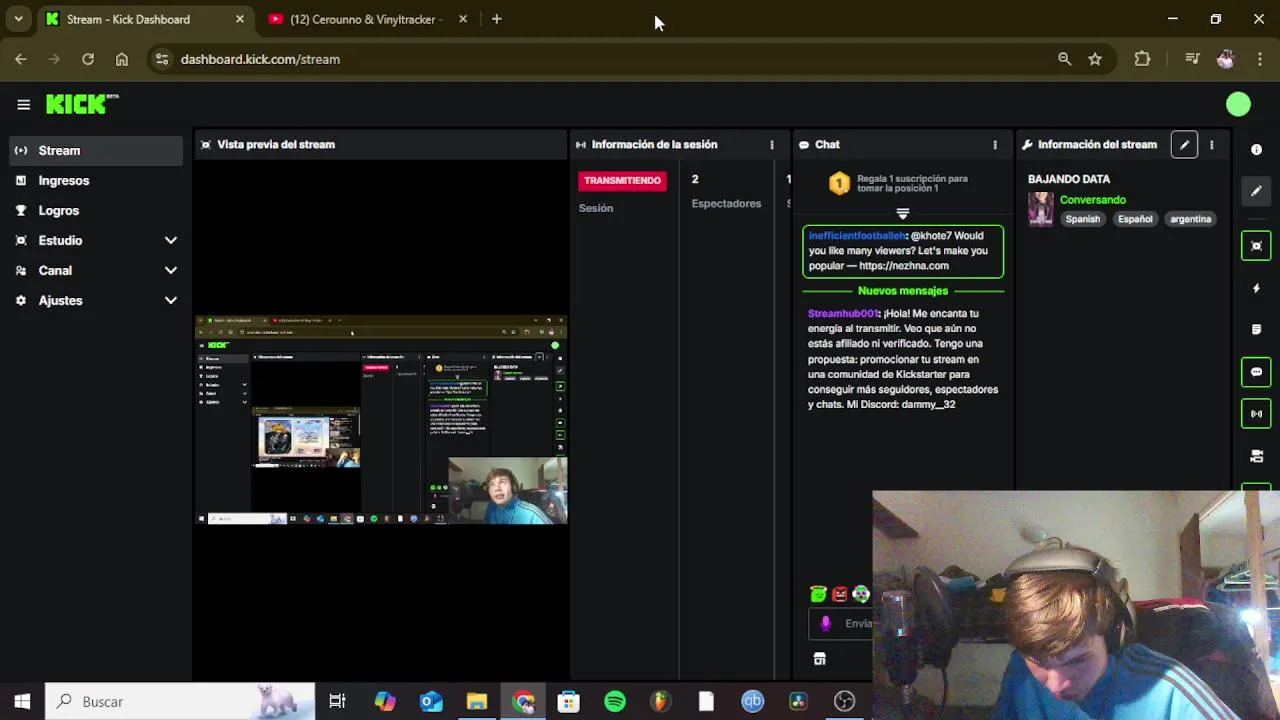1280x720 pixels.
Task: Open Outlook from taskbar
Action: click(x=431, y=701)
